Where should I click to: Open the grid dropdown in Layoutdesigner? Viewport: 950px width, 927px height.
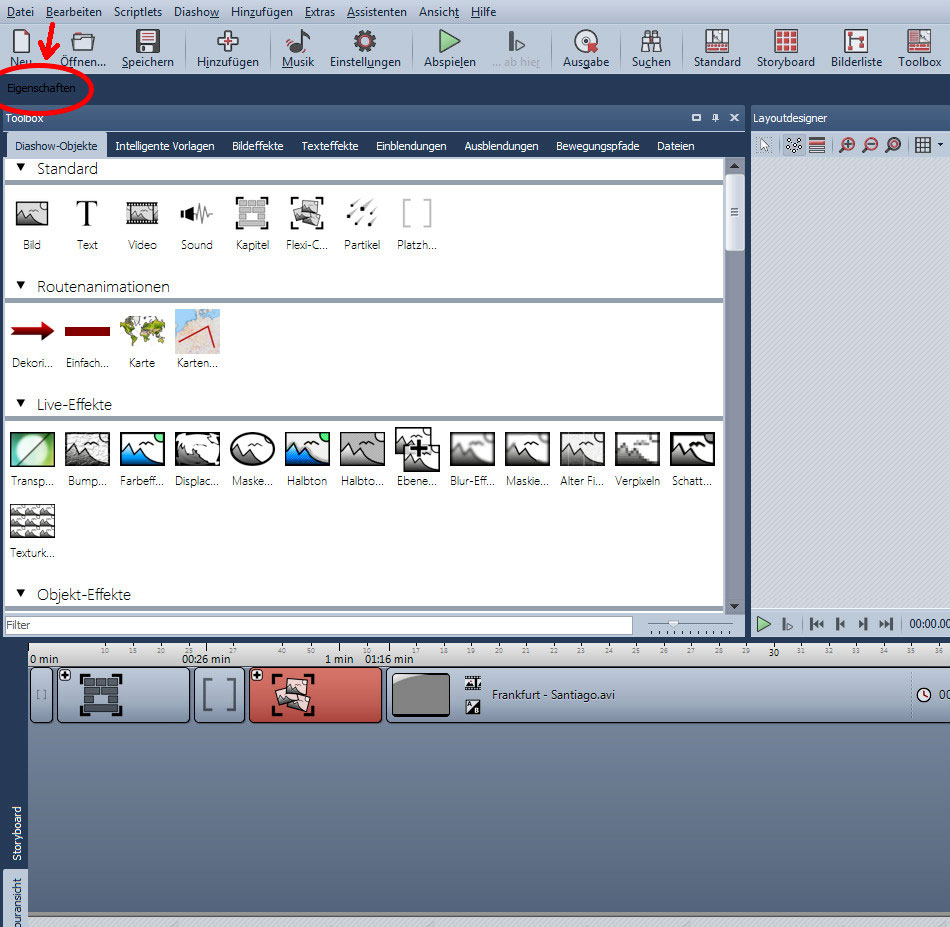pos(940,145)
